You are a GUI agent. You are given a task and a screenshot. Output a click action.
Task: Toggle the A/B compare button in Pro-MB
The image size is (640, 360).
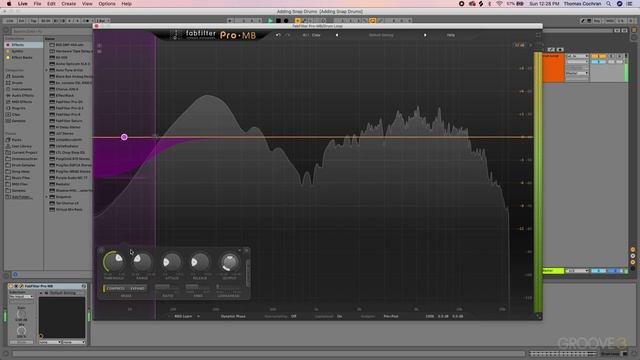305,35
